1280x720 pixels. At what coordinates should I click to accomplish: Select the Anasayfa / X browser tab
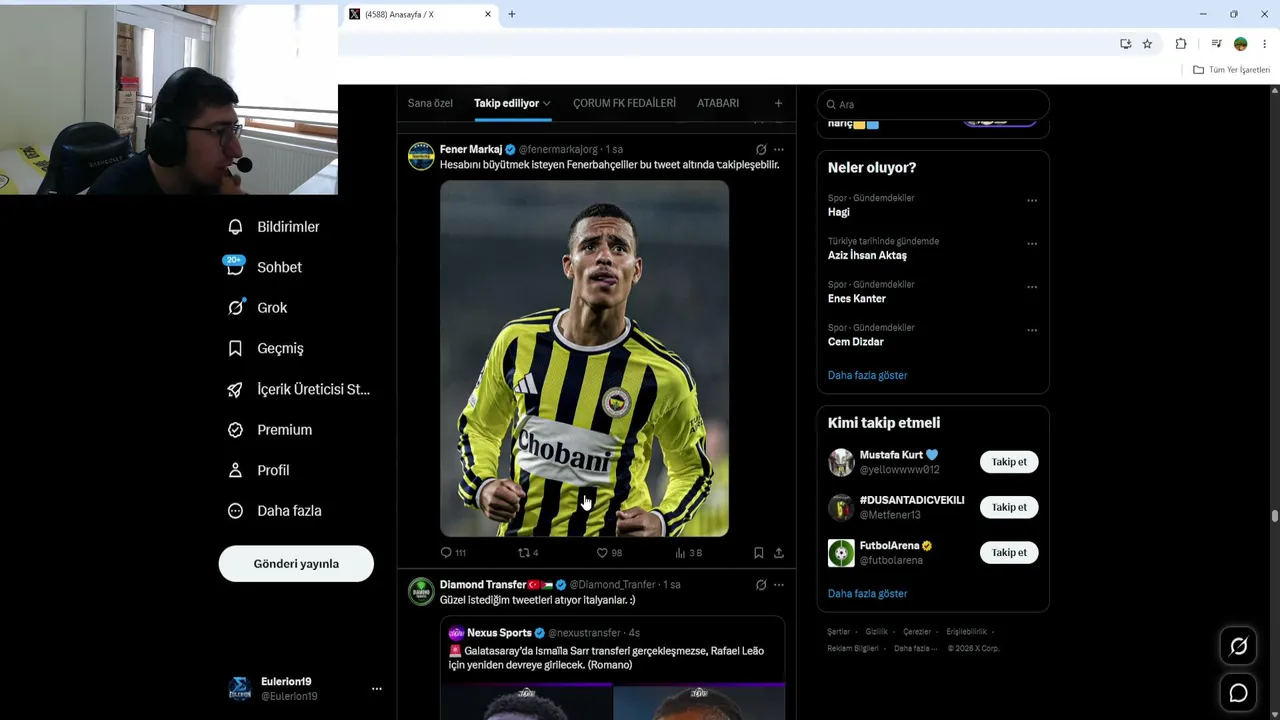coord(420,15)
